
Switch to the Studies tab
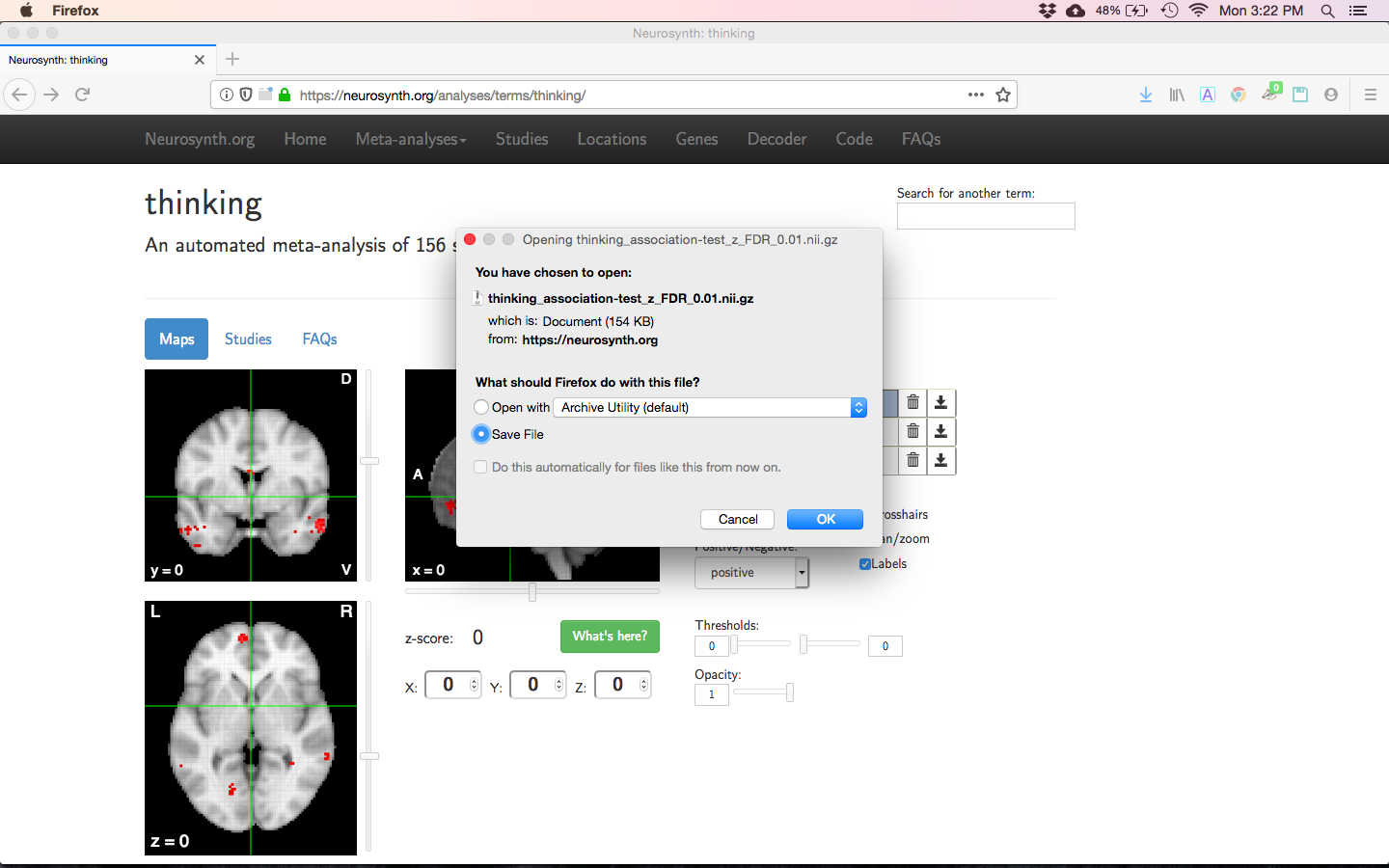[x=248, y=339]
